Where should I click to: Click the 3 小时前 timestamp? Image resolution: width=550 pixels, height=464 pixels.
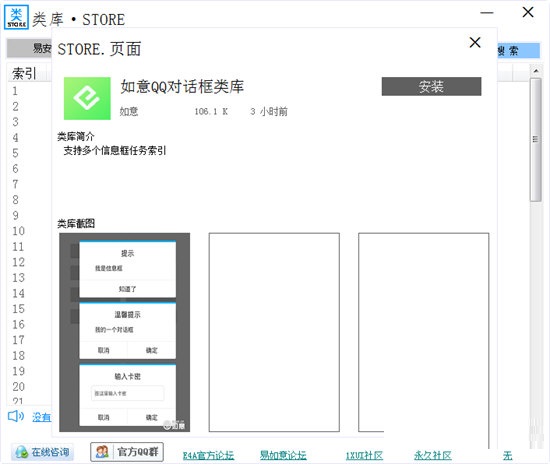[x=269, y=112]
